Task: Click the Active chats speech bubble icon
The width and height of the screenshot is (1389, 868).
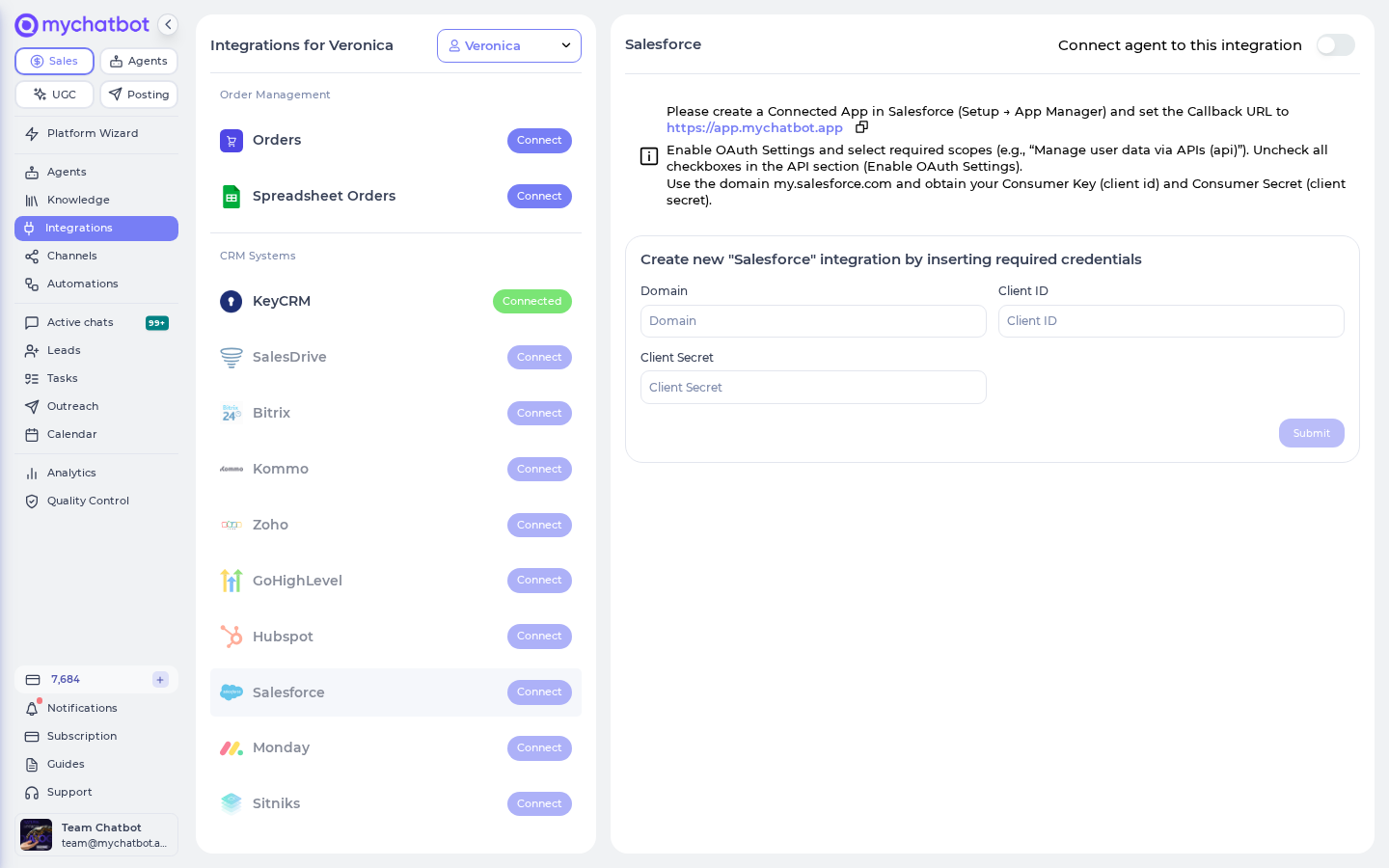Action: click(x=32, y=323)
